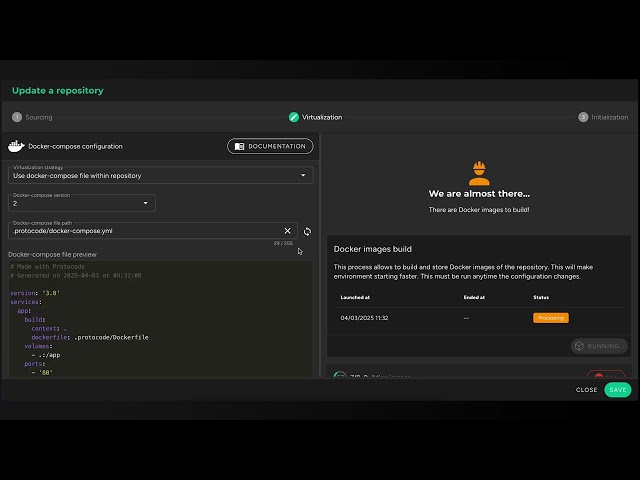Clear the docker-compose file path
640x480 pixels.
(x=287, y=231)
